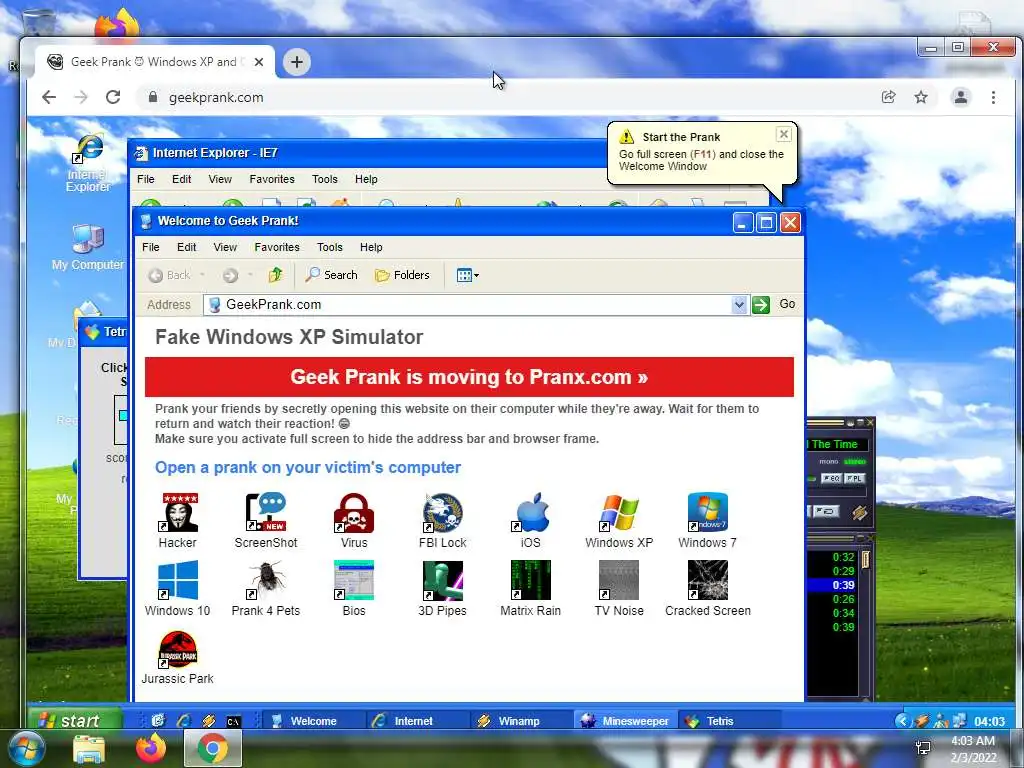Click the Chrome share page icon
Image resolution: width=1024 pixels, height=768 pixels.
(x=888, y=97)
